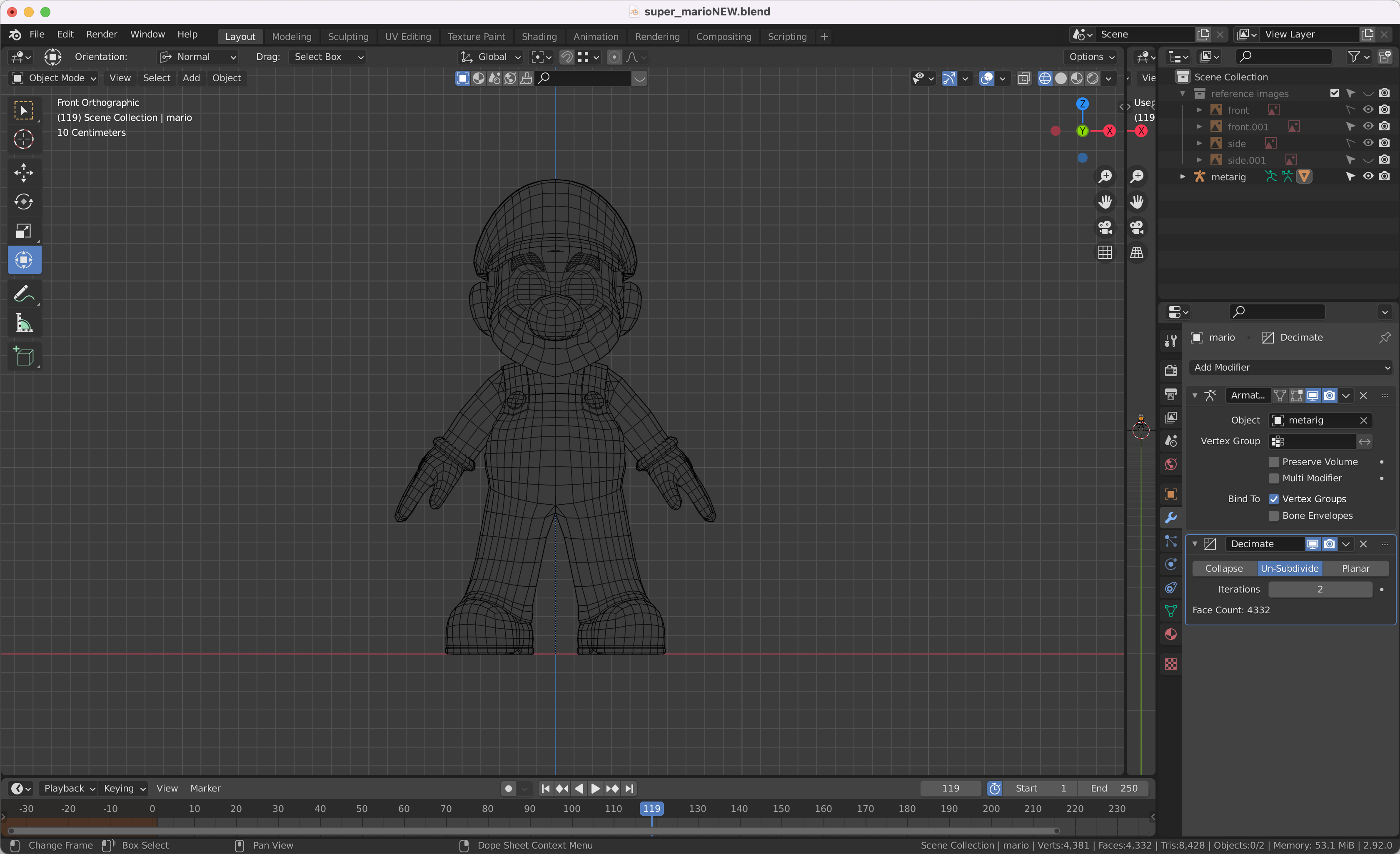1400x854 pixels.
Task: Switch to wireframe viewport shading
Action: 1045,78
